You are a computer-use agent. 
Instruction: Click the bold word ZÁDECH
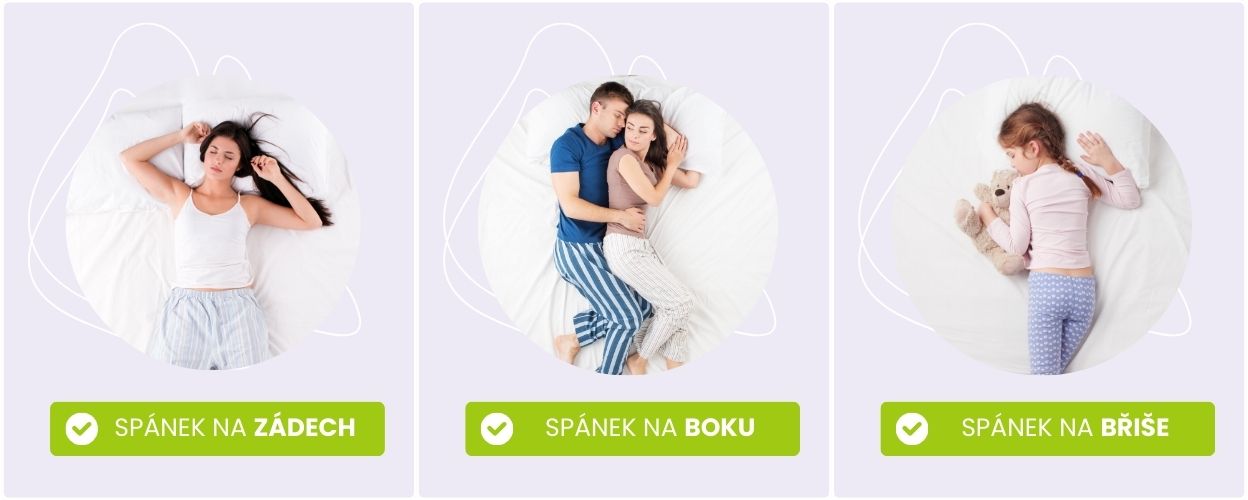[304, 428]
